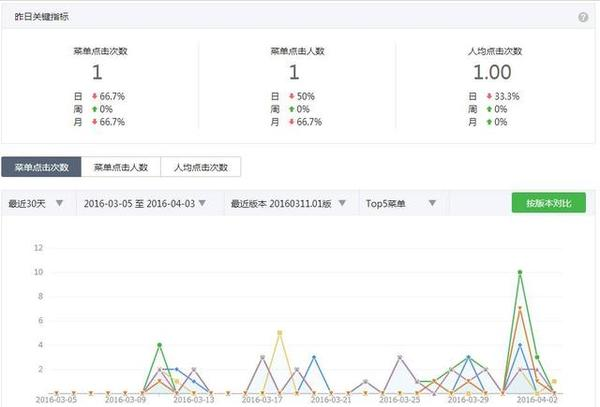600x407 pixels.
Task: Click the green 按版本对比 button
Action: (x=549, y=203)
